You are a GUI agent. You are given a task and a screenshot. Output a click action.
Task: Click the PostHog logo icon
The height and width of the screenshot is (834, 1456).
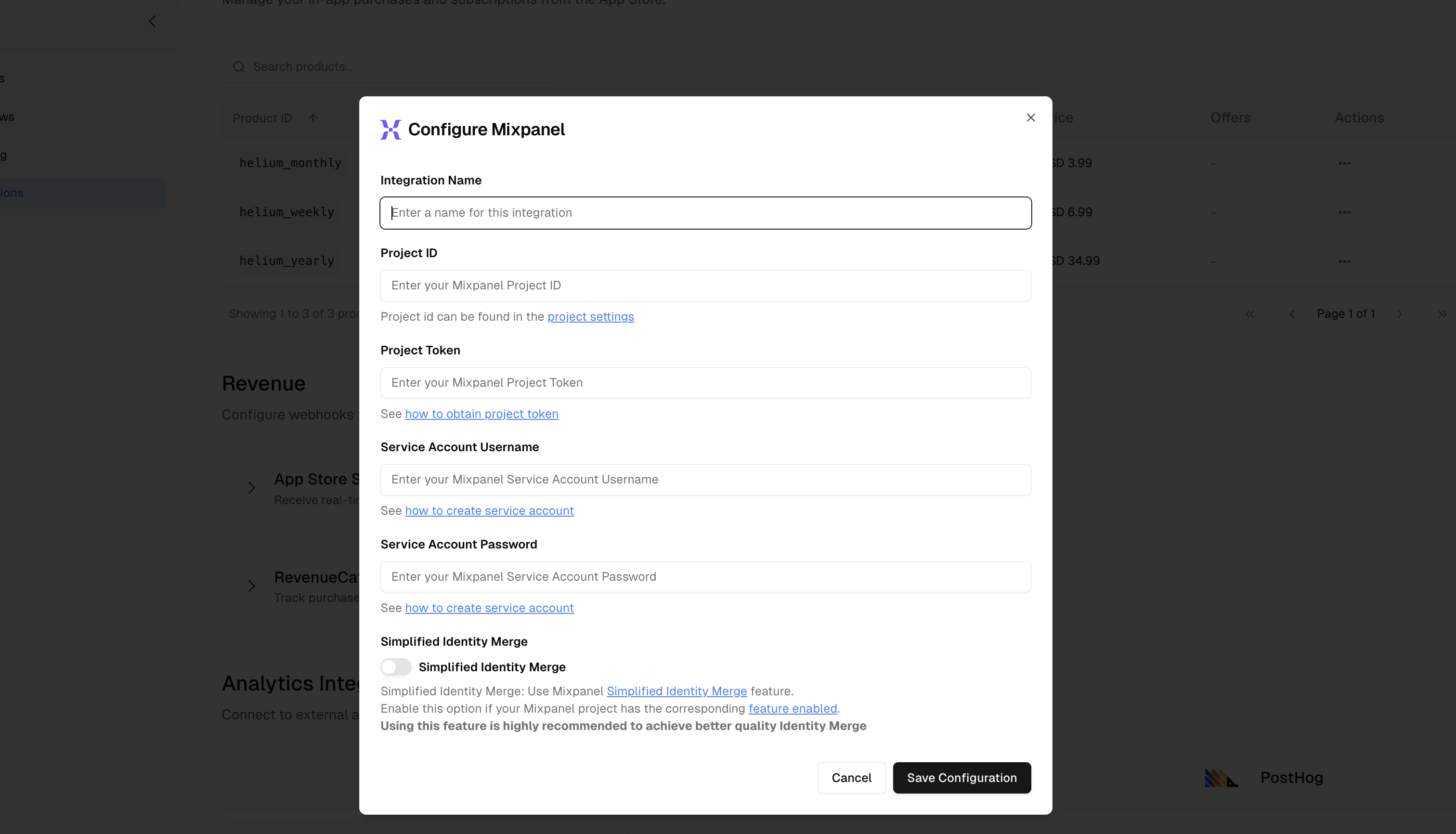pos(1221,778)
